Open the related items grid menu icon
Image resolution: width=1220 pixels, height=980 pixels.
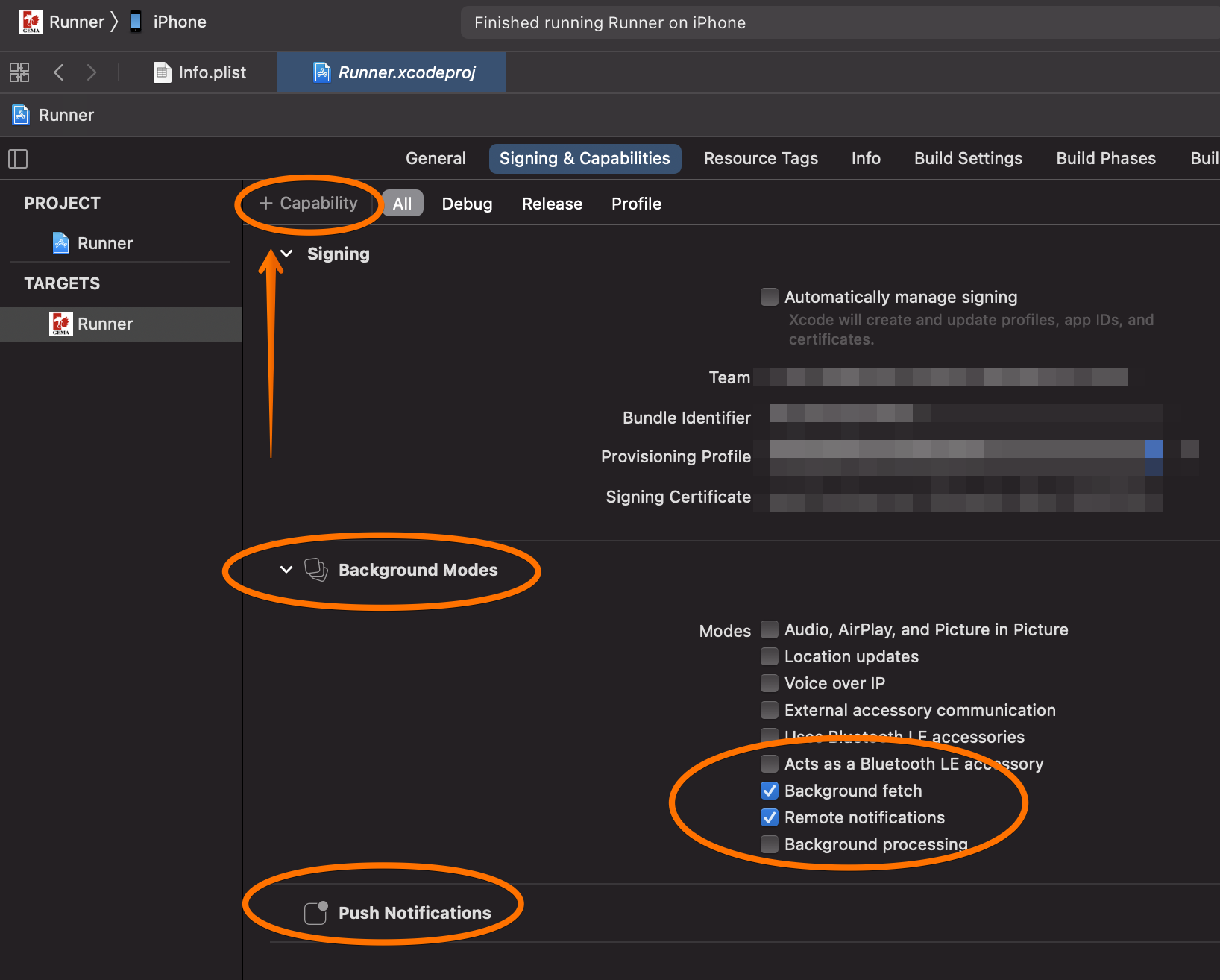click(19, 72)
